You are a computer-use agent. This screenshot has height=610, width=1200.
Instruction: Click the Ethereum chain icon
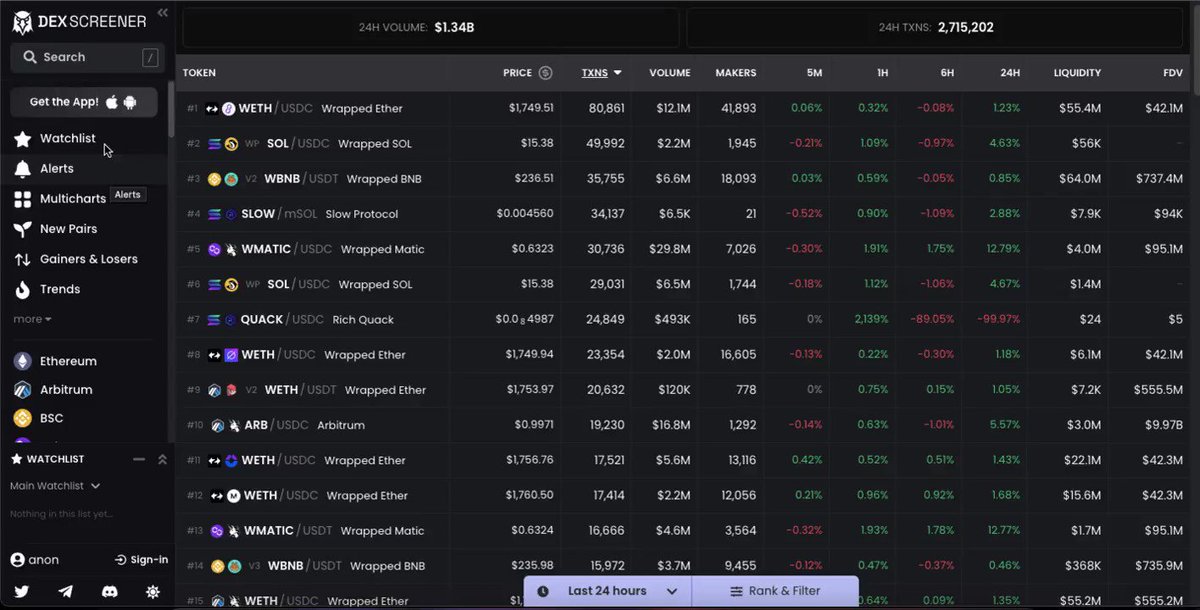(22, 361)
